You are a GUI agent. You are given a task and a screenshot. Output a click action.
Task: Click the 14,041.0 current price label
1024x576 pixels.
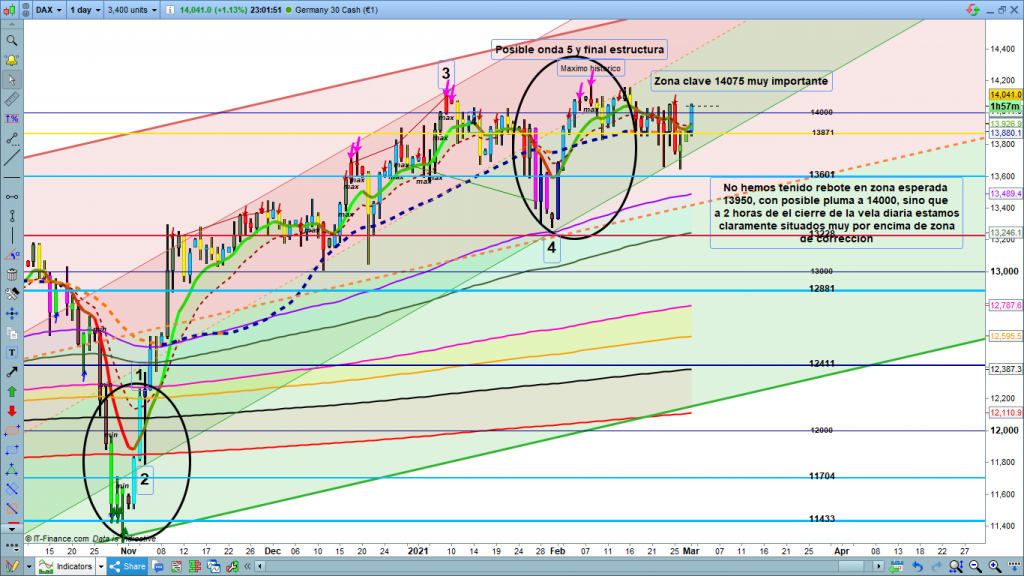pyautogui.click(x=1004, y=95)
